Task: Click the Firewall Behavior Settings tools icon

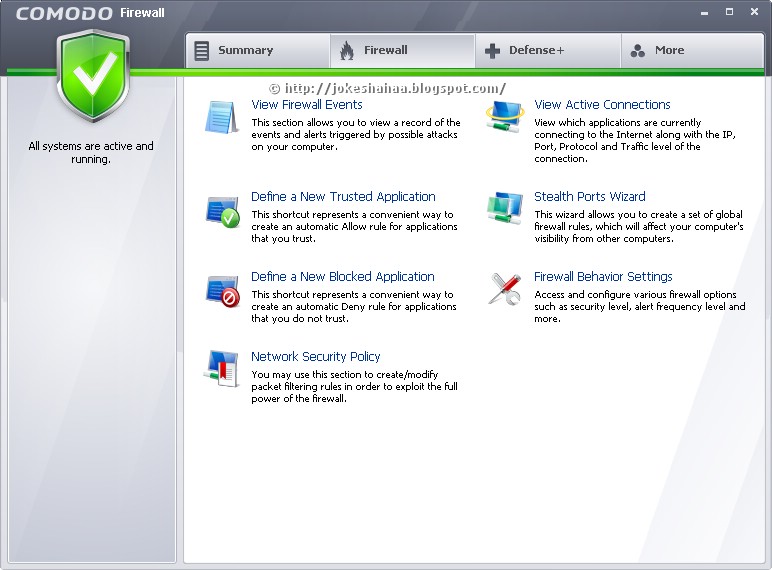Action: (x=505, y=289)
